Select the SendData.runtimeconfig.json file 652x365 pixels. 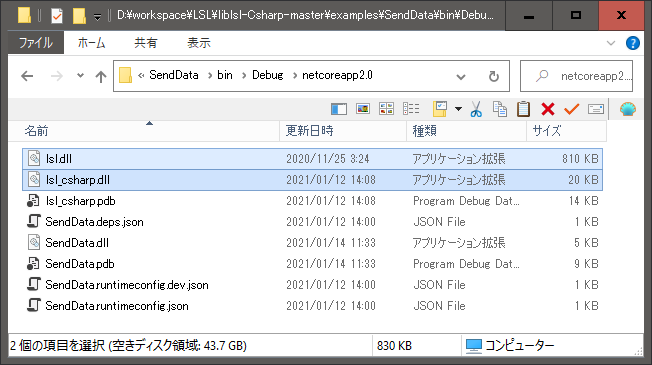(x=312, y=306)
